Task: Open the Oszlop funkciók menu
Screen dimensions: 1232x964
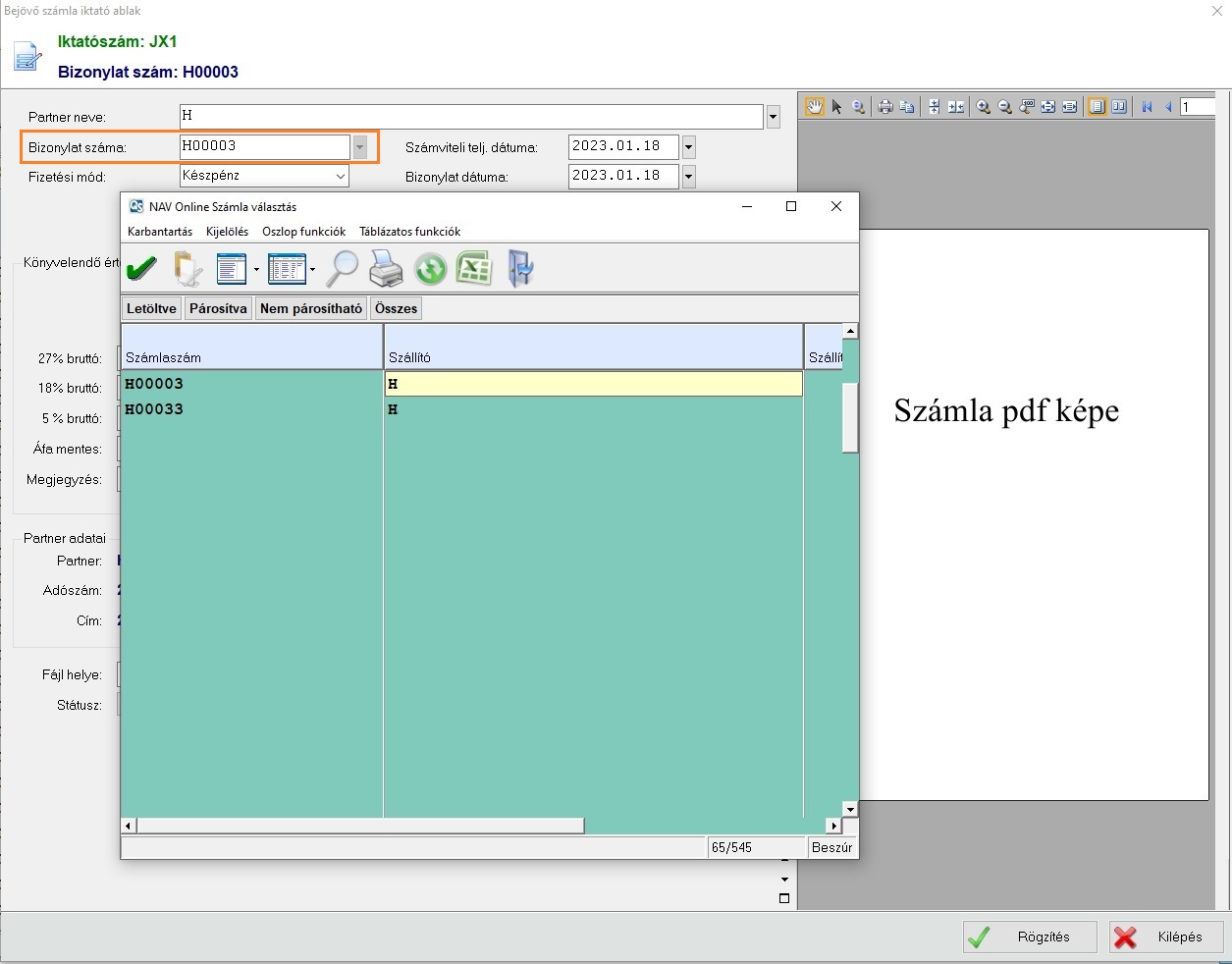Action: click(x=303, y=232)
